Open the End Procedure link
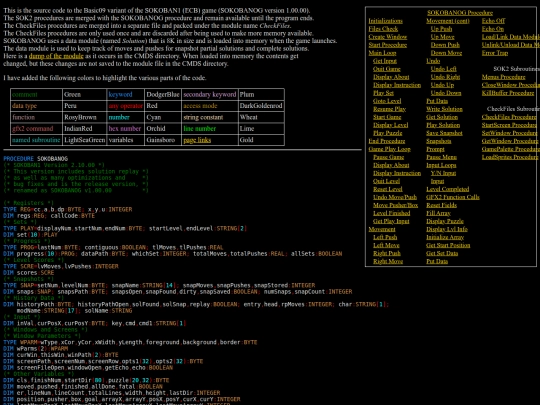540x405 pixels. (387, 141)
